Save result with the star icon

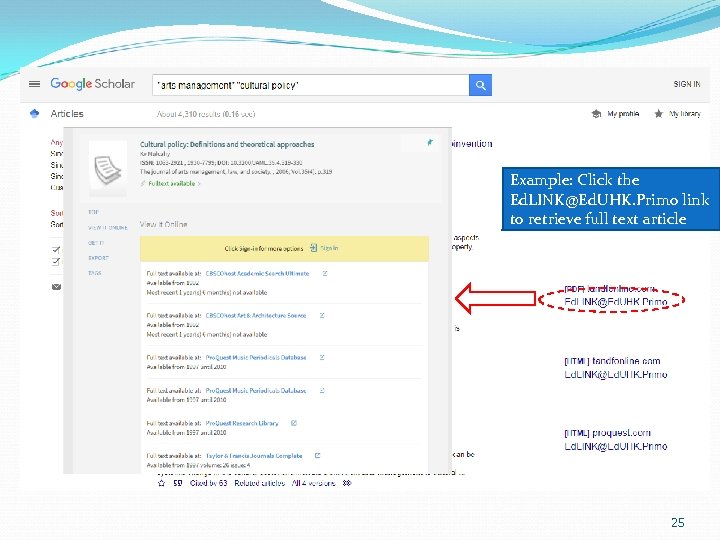(x=162, y=483)
